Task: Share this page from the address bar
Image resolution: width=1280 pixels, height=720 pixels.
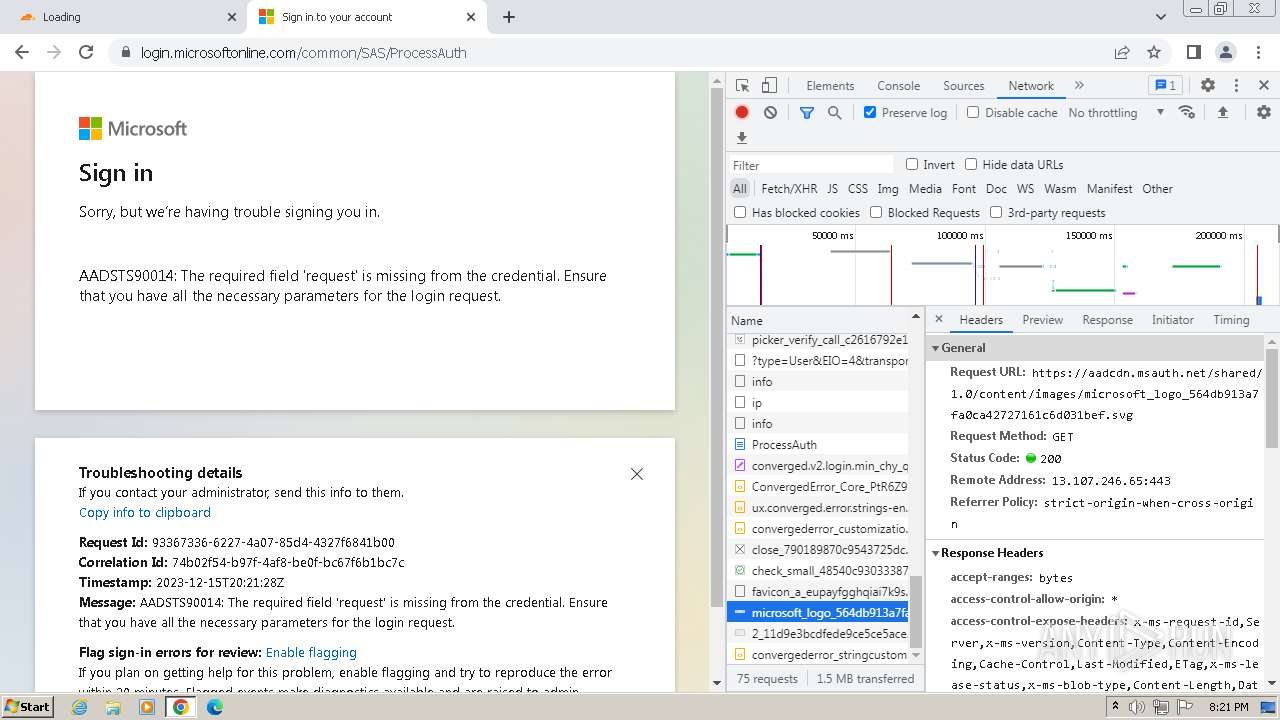Action: (1122, 52)
